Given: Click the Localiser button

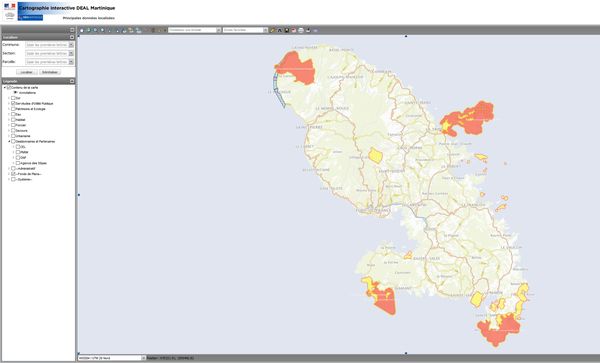Looking at the screenshot, I should pyautogui.click(x=26, y=72).
